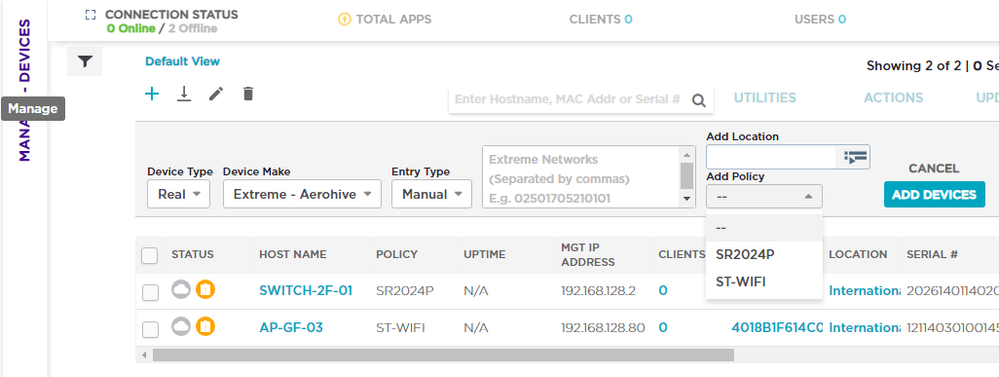Collapse the Add Policy dropdown
Screen dimensions: 999x377
764,196
